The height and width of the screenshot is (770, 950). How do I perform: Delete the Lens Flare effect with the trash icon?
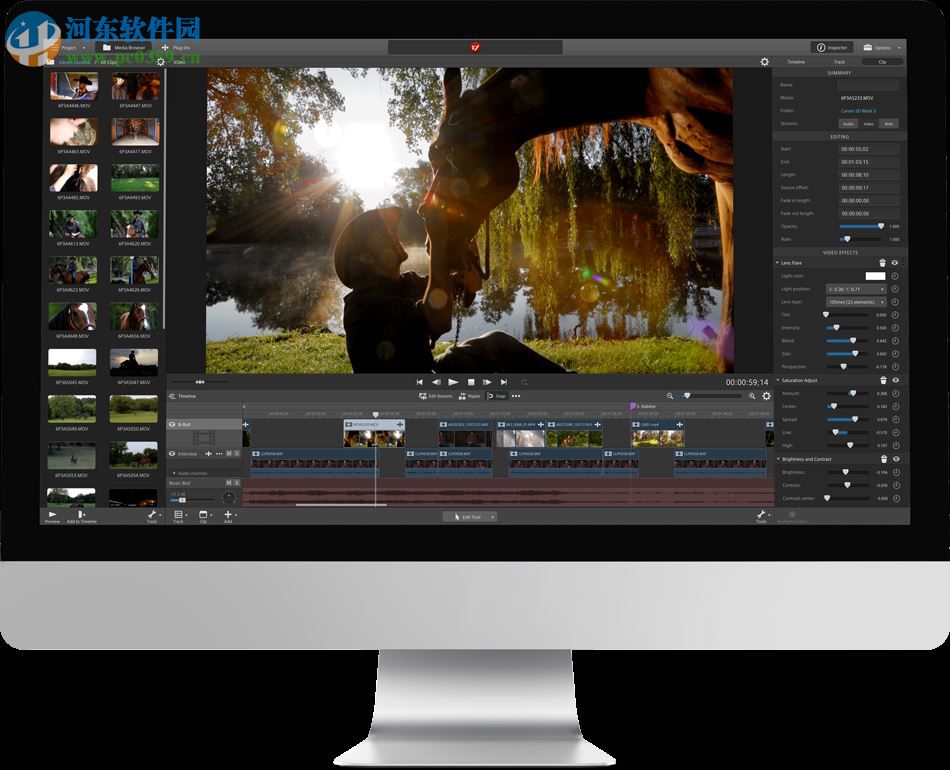click(880, 264)
